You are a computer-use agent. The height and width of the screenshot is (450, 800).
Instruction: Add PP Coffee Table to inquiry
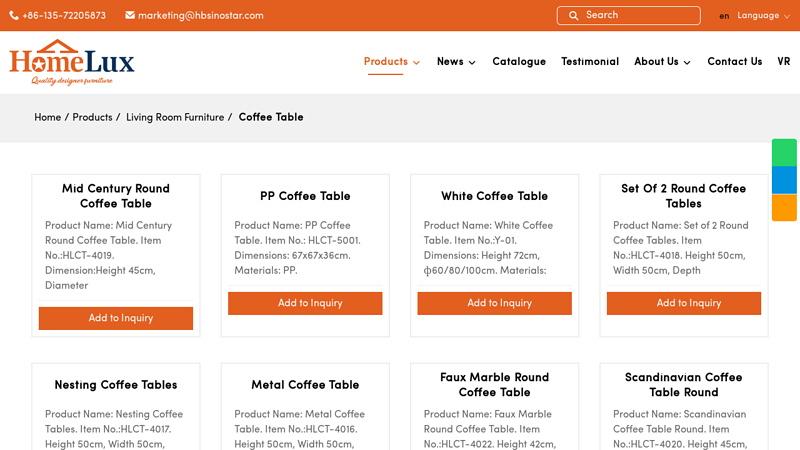pyautogui.click(x=305, y=303)
